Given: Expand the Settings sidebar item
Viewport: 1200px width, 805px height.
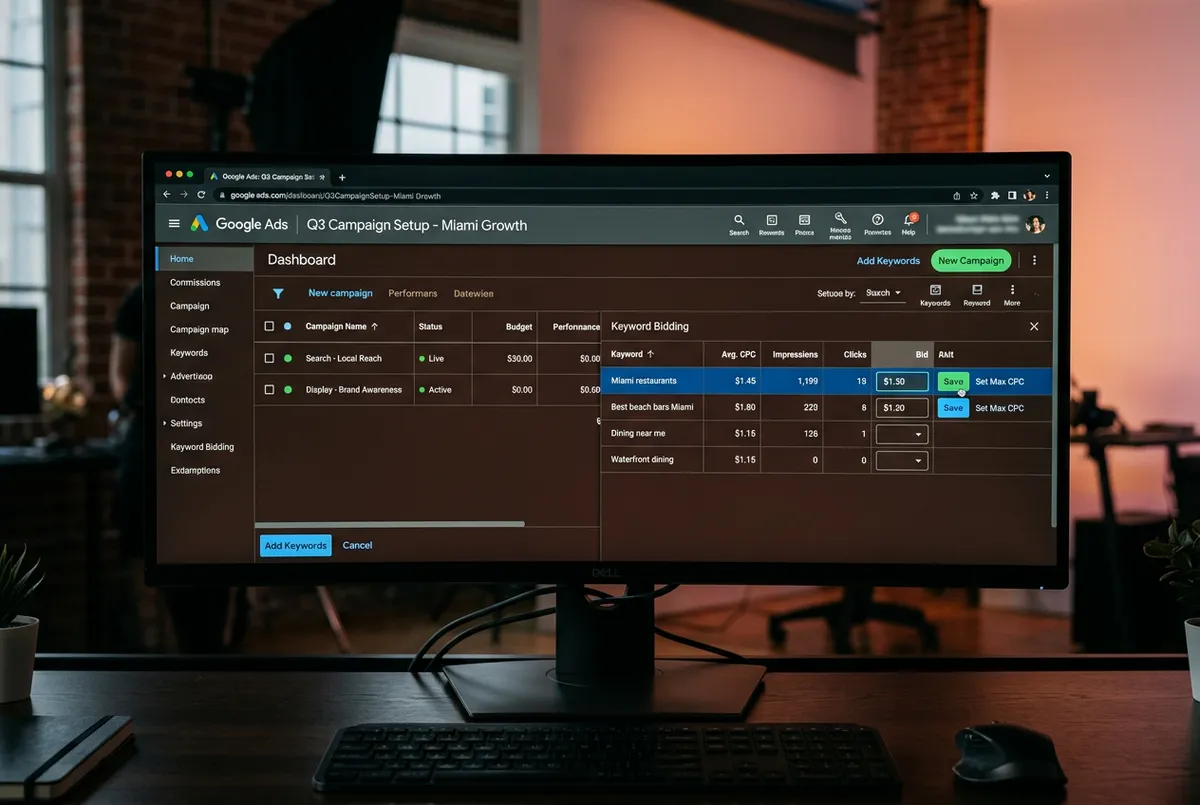Looking at the screenshot, I should click(x=185, y=423).
